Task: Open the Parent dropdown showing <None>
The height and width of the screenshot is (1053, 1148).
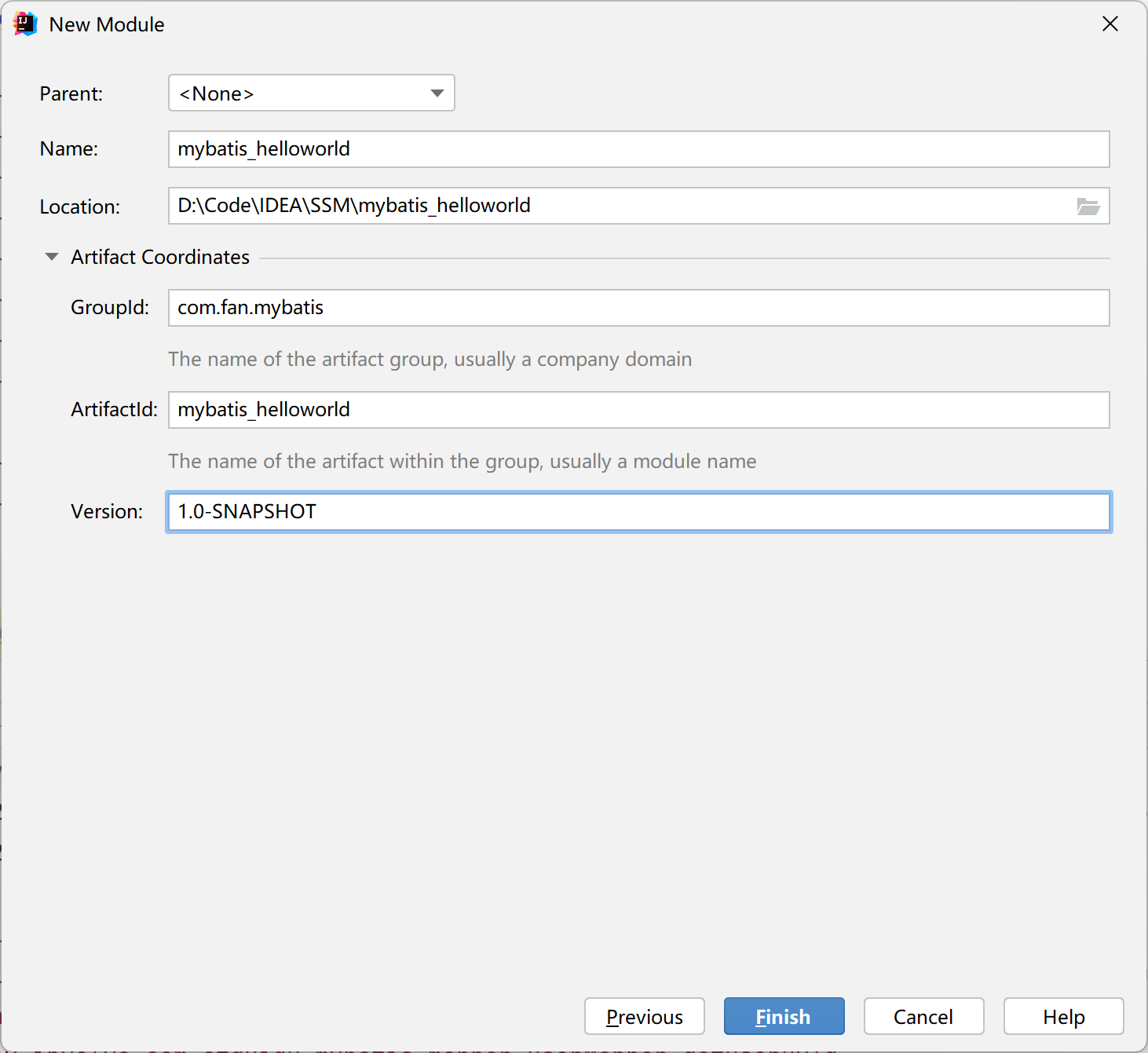Action: pyautogui.click(x=312, y=93)
